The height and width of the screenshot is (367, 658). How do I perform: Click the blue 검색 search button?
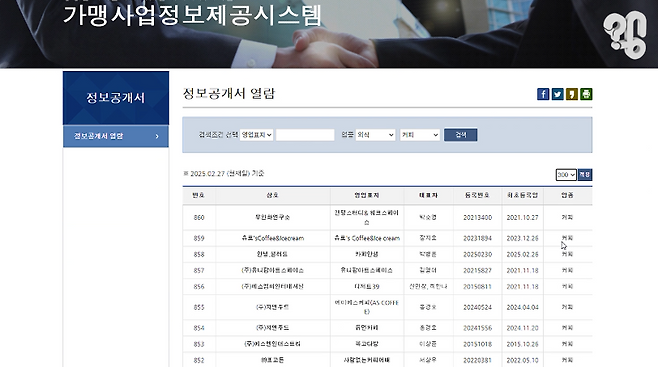461,135
